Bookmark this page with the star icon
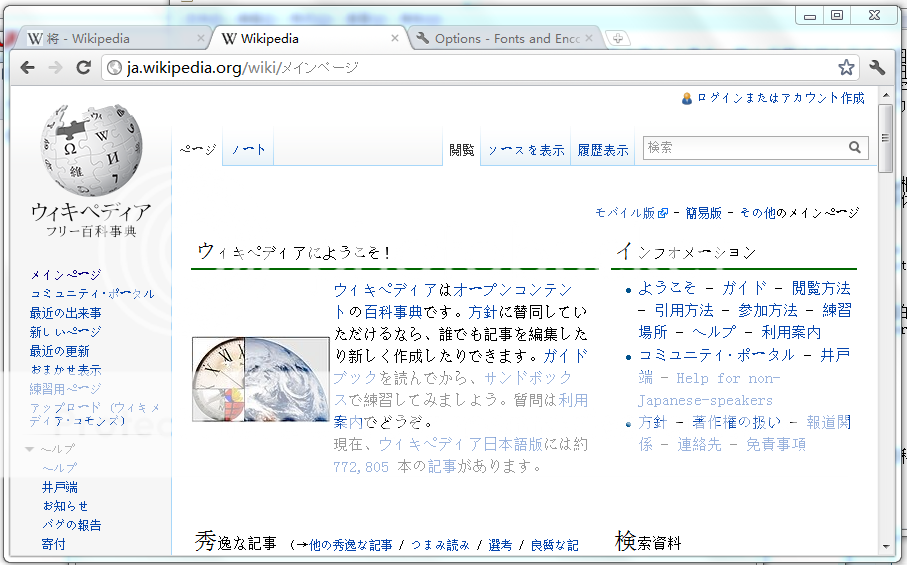 [x=846, y=68]
